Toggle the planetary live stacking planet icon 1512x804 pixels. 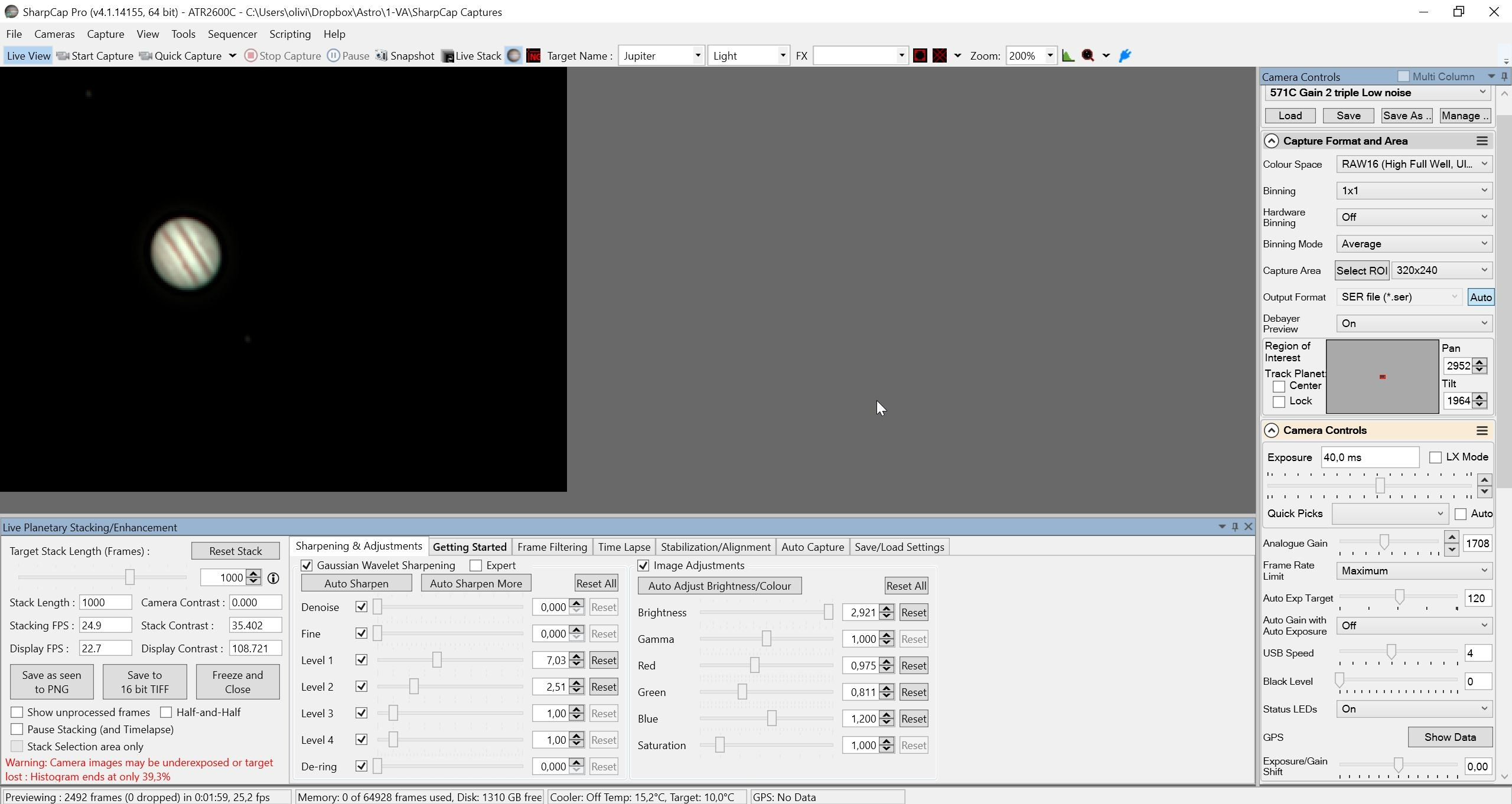(514, 55)
